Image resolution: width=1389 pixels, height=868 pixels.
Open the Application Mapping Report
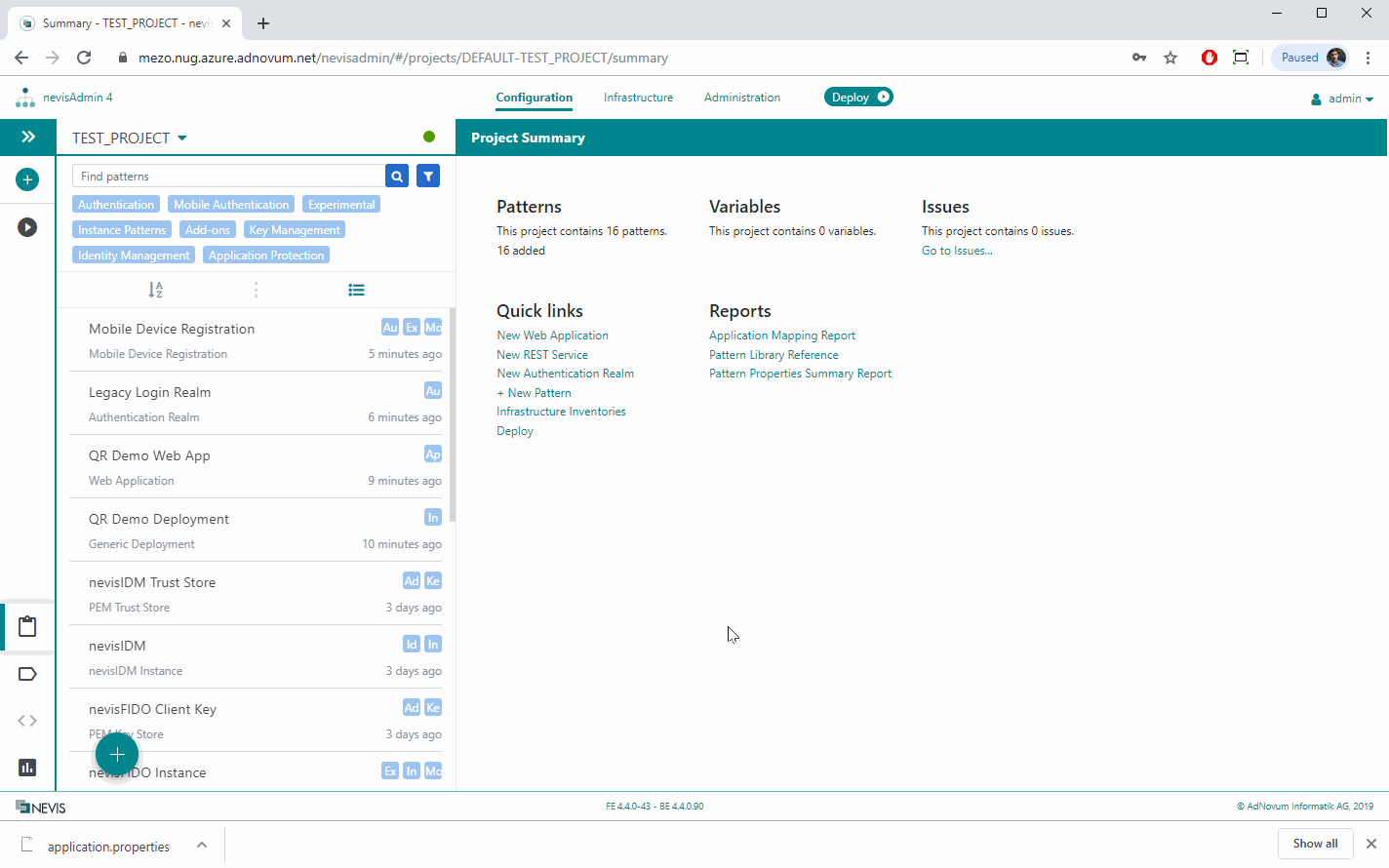click(782, 335)
